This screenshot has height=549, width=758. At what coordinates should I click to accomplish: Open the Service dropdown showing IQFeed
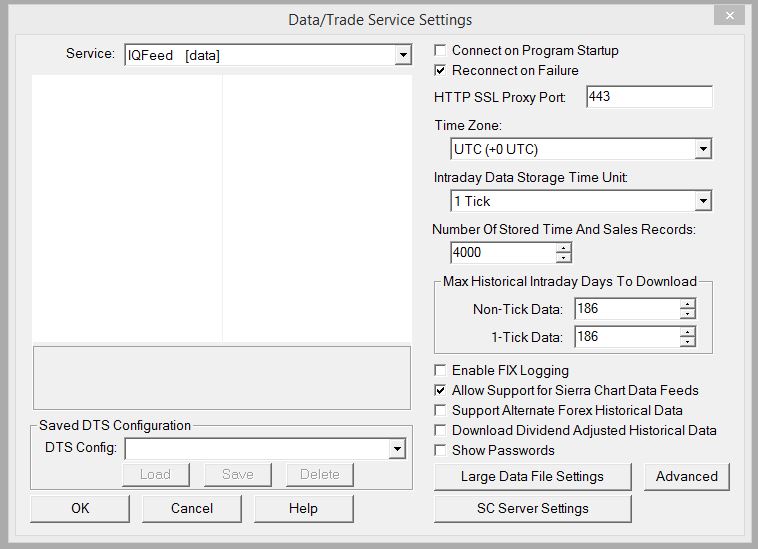pyautogui.click(x=402, y=56)
